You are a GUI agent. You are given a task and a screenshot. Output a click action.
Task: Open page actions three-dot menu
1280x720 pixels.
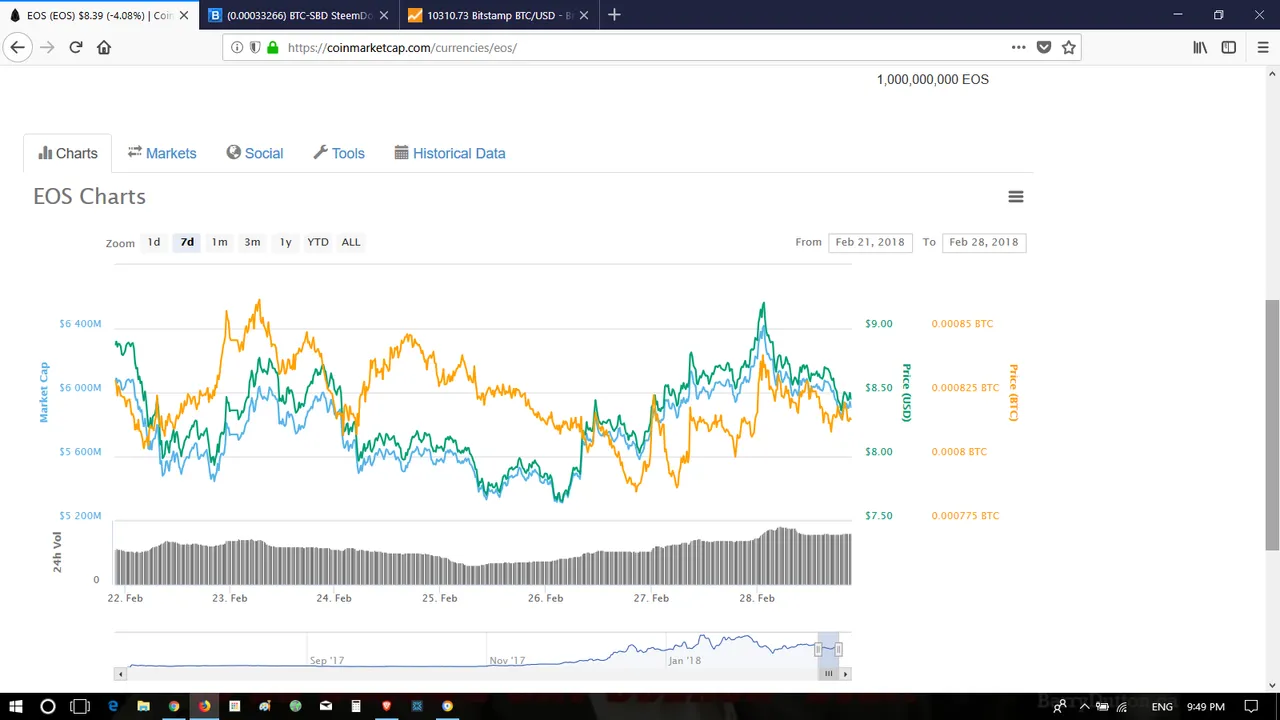[1018, 47]
